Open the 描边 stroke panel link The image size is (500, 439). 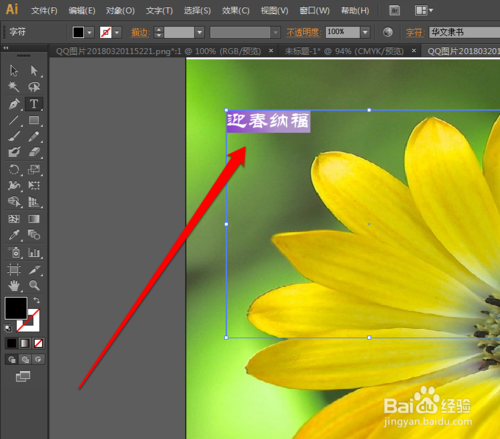[140, 33]
